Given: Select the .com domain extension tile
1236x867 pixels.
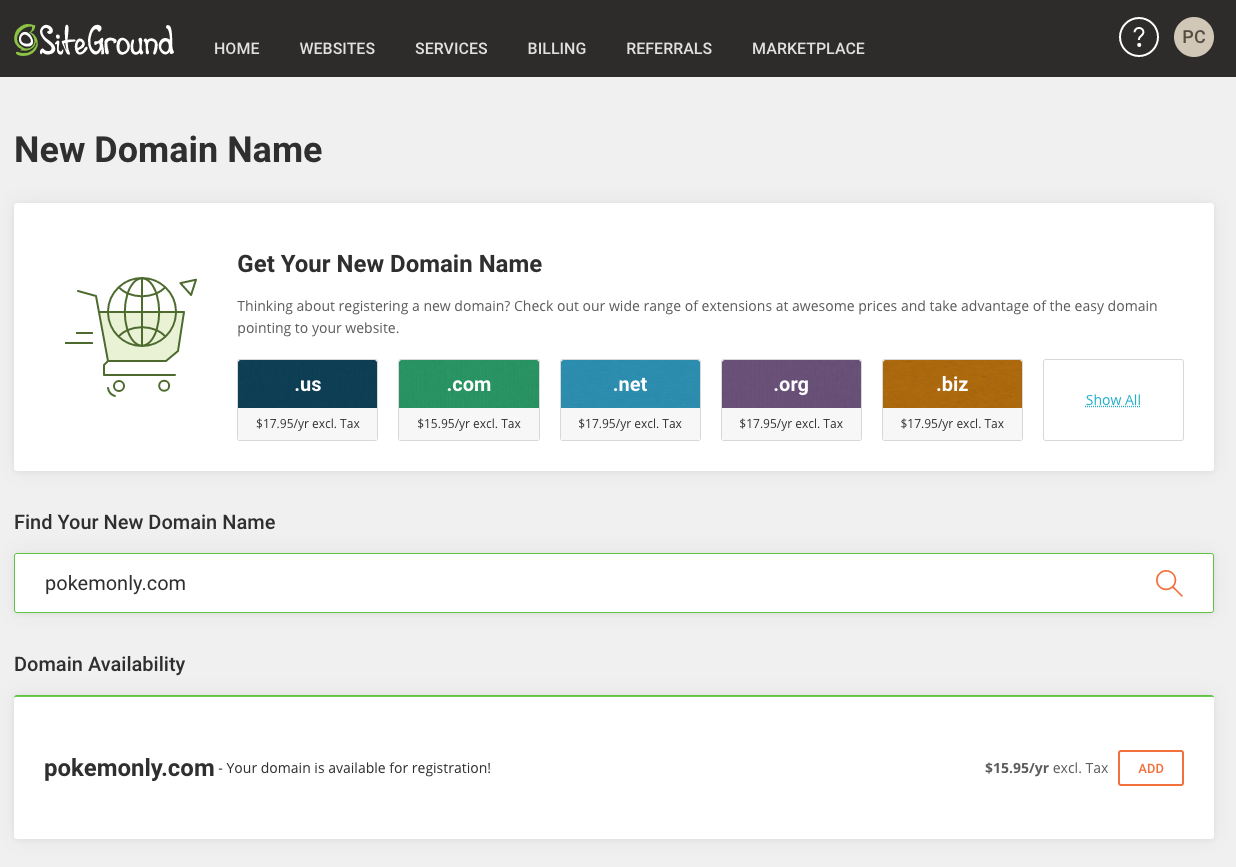Looking at the screenshot, I should click(x=469, y=400).
